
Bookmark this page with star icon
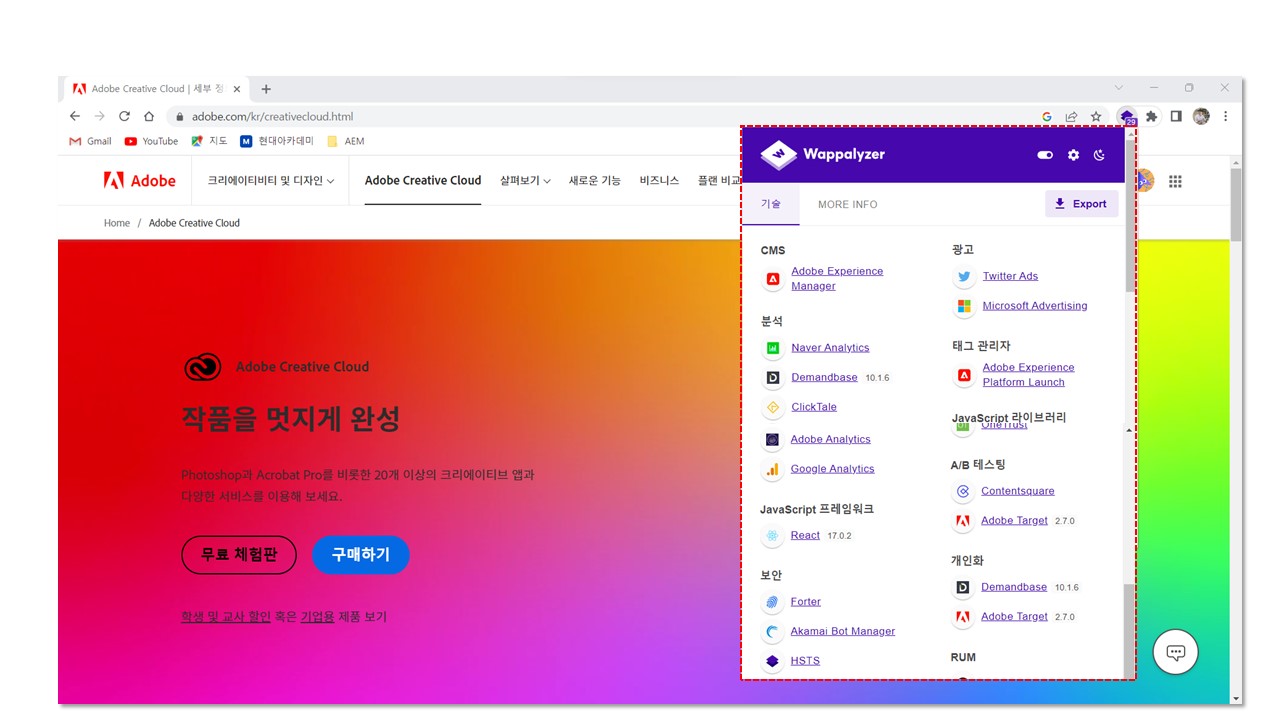[1096, 116]
